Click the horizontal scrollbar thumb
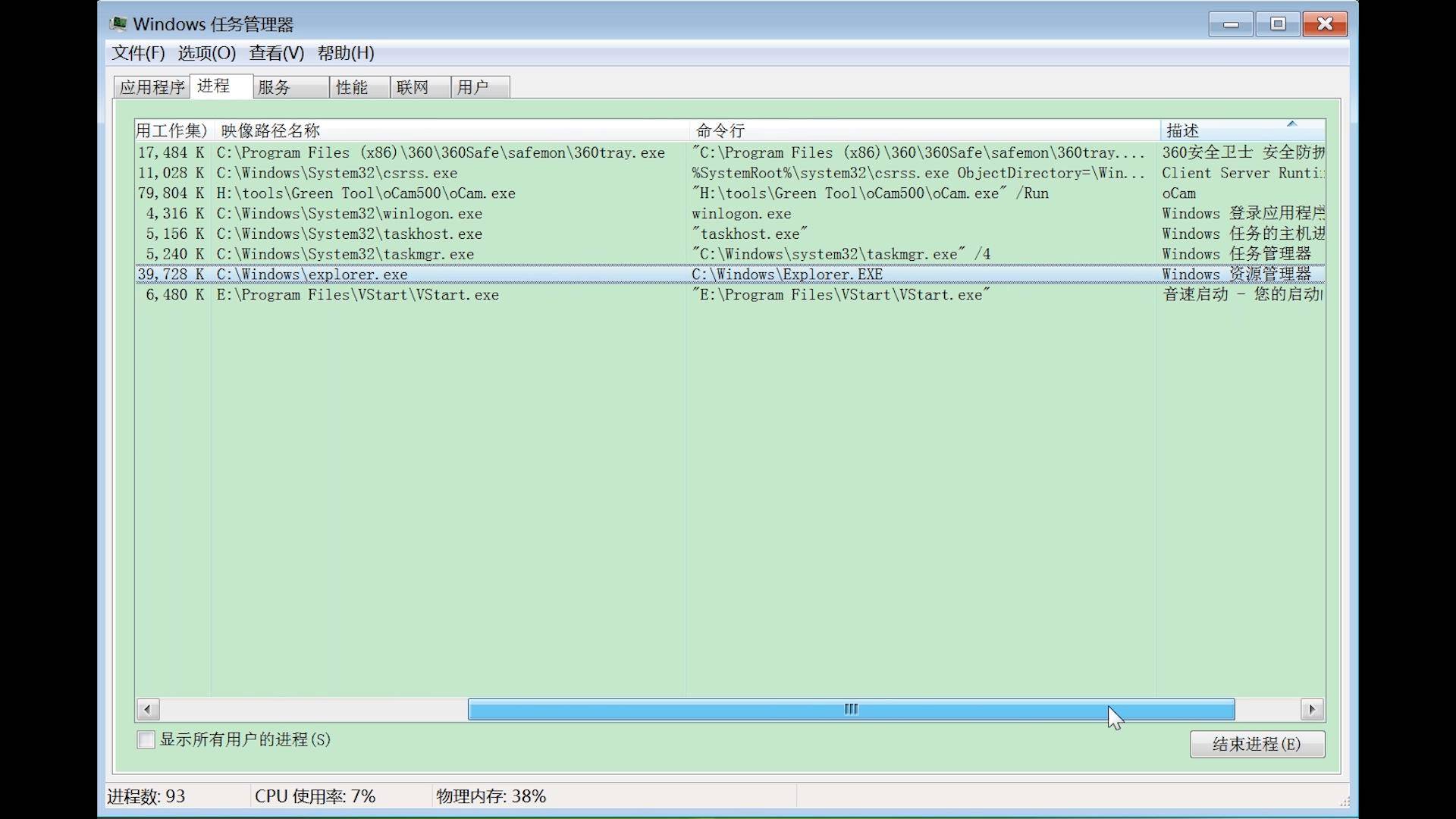Viewport: 1456px width, 819px height. pyautogui.click(x=851, y=710)
